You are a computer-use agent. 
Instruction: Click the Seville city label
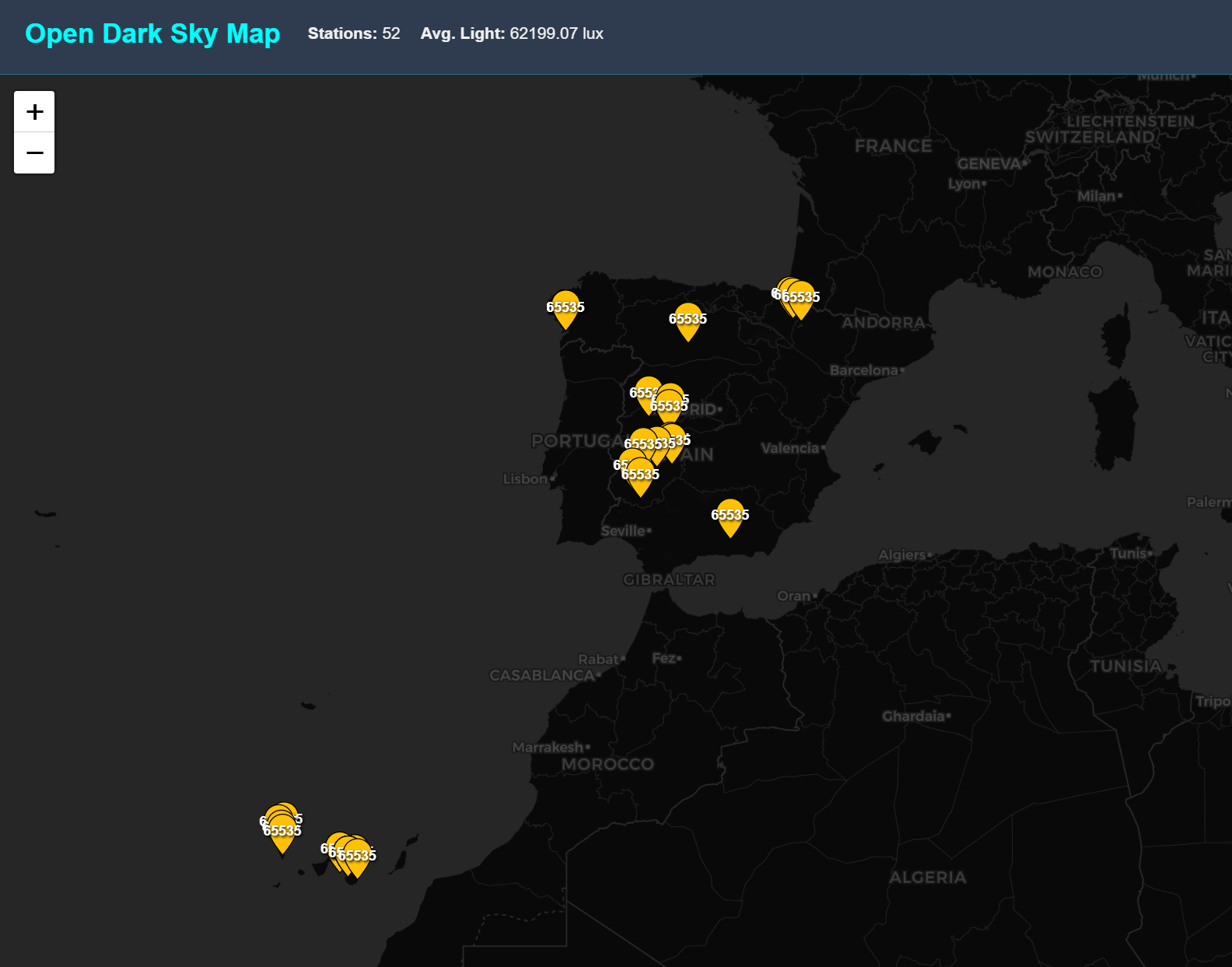pos(624,531)
